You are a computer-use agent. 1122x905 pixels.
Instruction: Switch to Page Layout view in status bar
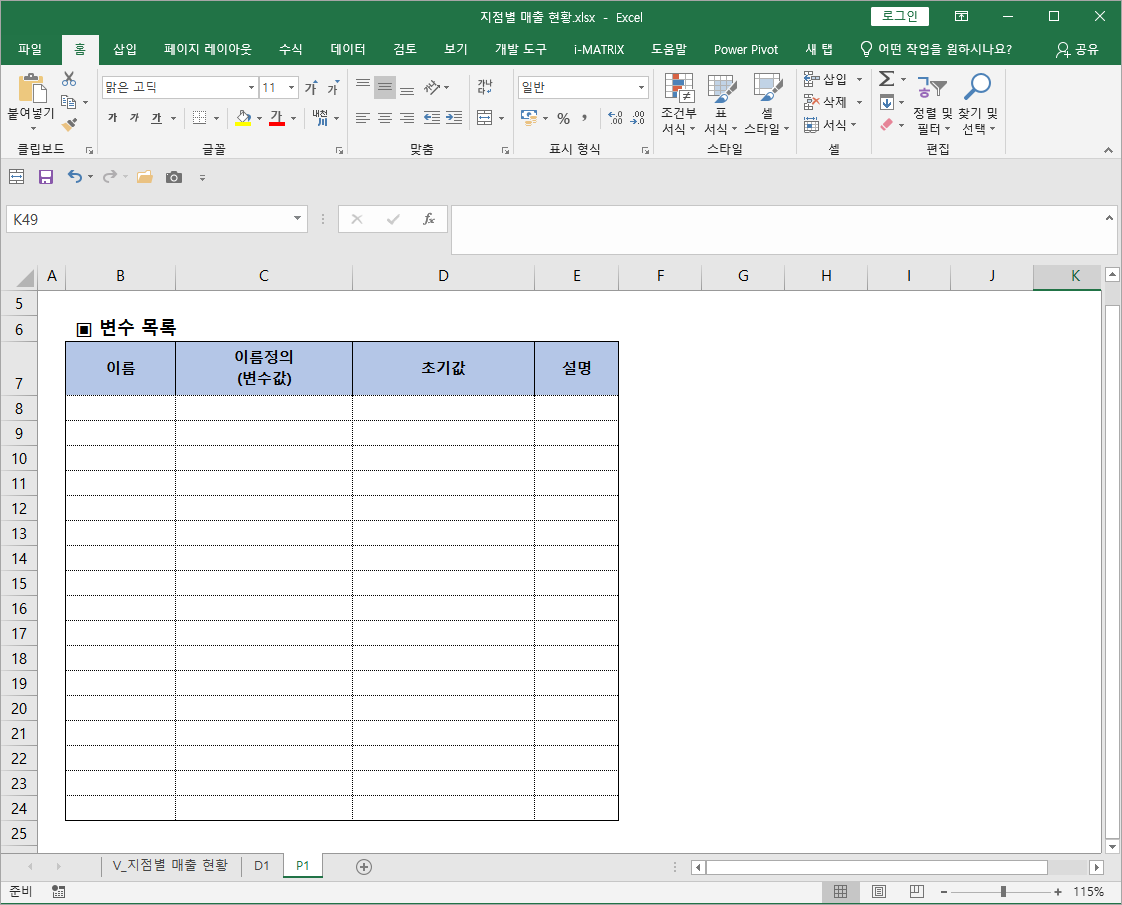click(879, 891)
